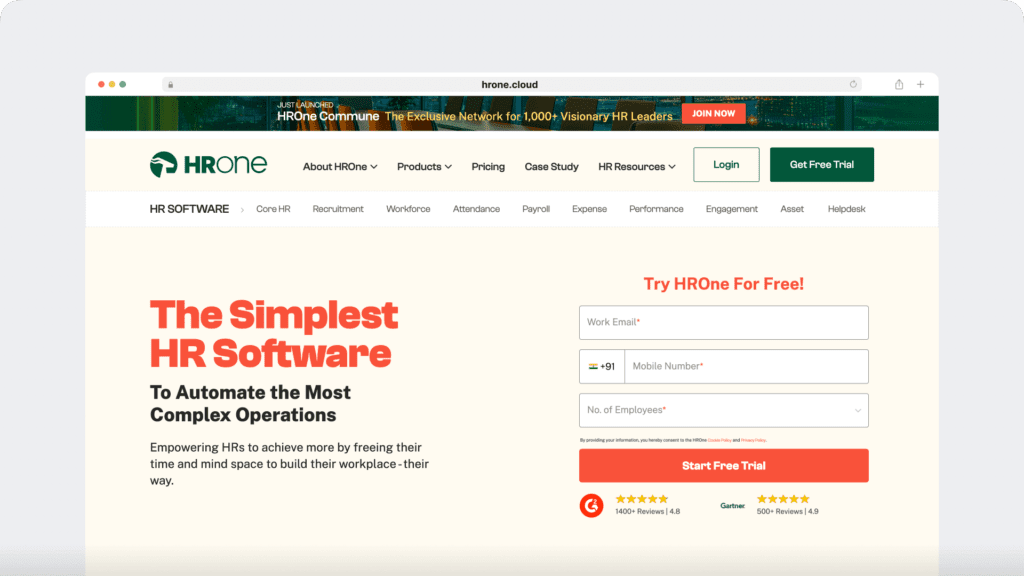Click the India flag in phone field
The width and height of the screenshot is (1024, 576).
[592, 366]
